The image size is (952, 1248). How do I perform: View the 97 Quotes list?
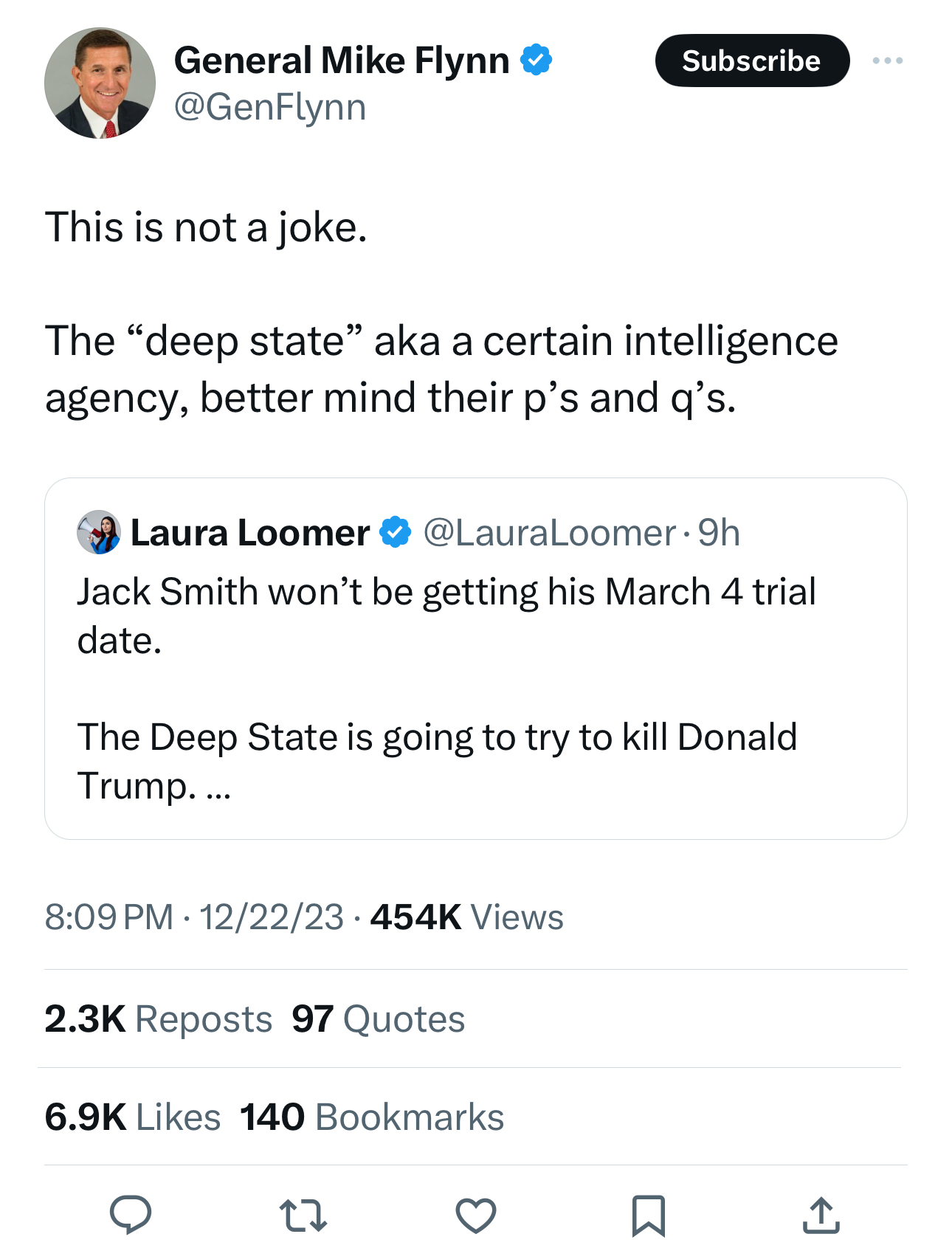(379, 1019)
